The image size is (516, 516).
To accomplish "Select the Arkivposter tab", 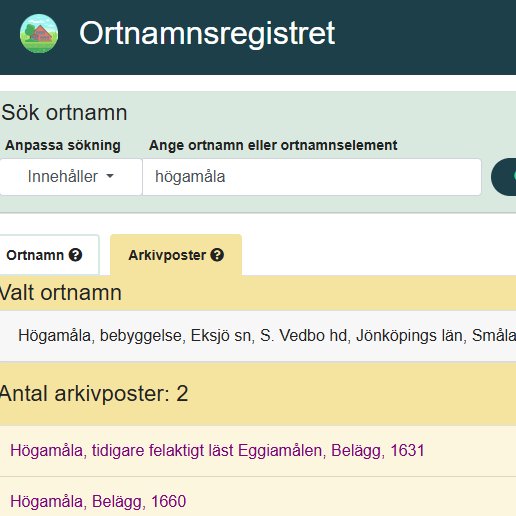I will pos(176,255).
